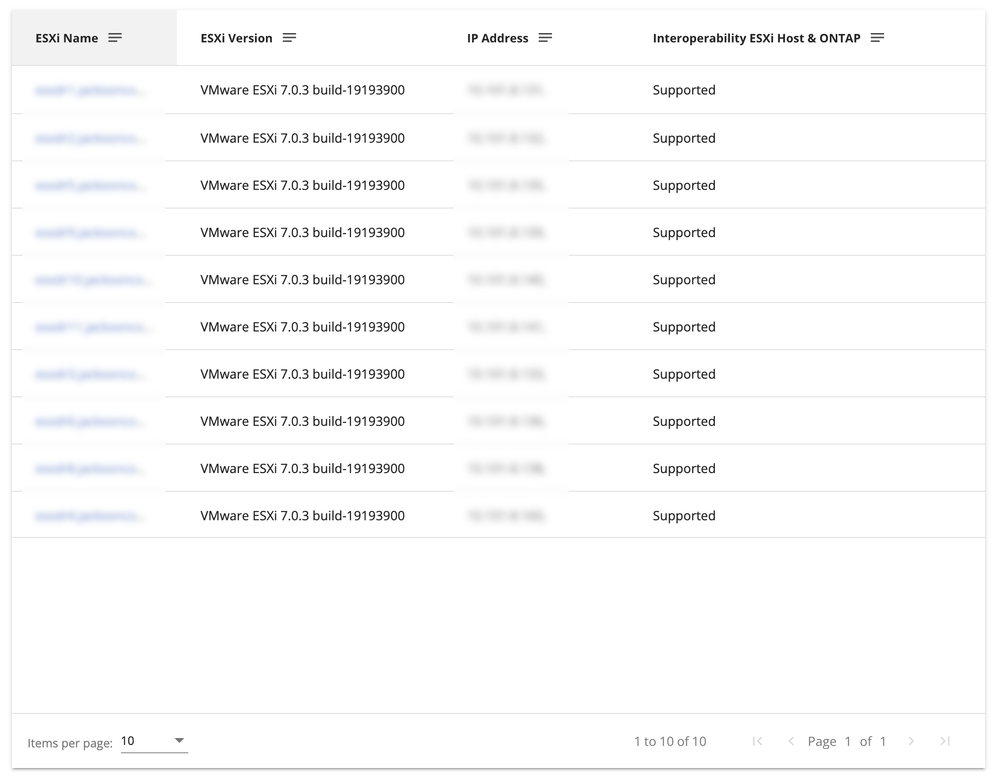Click the Interoperability ESXi Host & ONTAP header
The height and width of the screenshot is (778, 999).
pyautogui.click(x=756, y=38)
